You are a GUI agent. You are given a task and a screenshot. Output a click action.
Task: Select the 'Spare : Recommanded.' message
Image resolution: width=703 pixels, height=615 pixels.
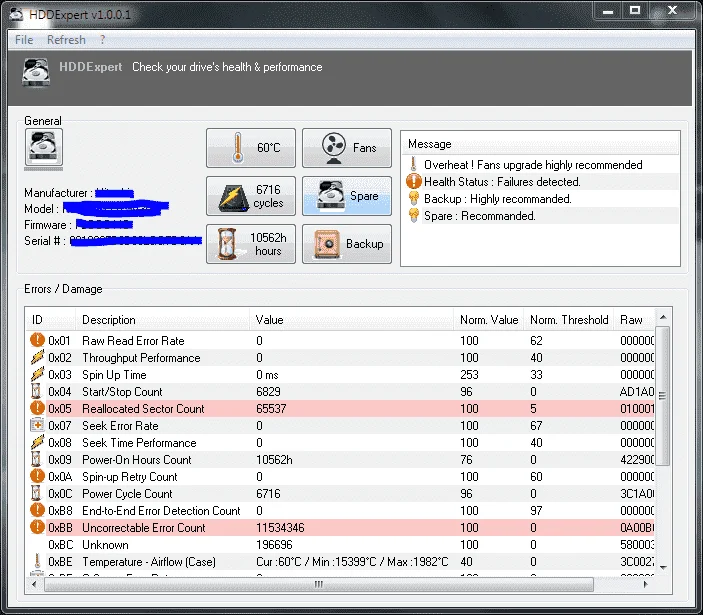pos(480,216)
